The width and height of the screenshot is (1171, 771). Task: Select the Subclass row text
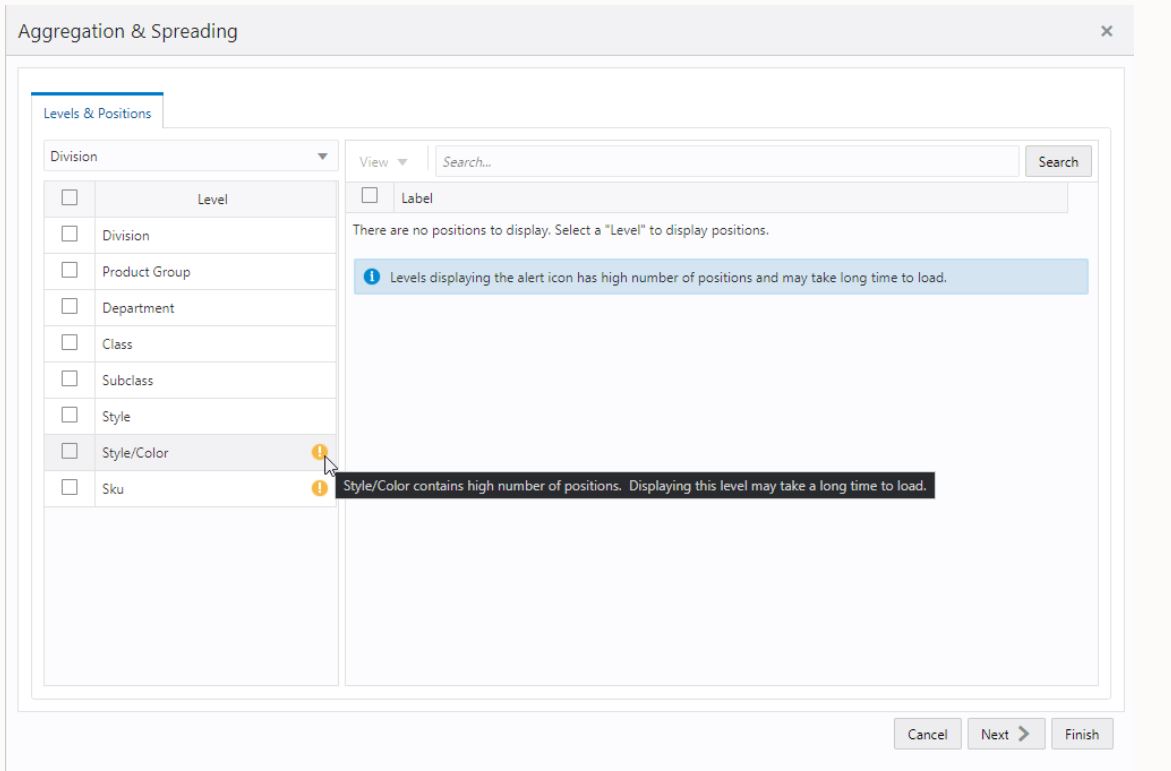[x=128, y=380]
